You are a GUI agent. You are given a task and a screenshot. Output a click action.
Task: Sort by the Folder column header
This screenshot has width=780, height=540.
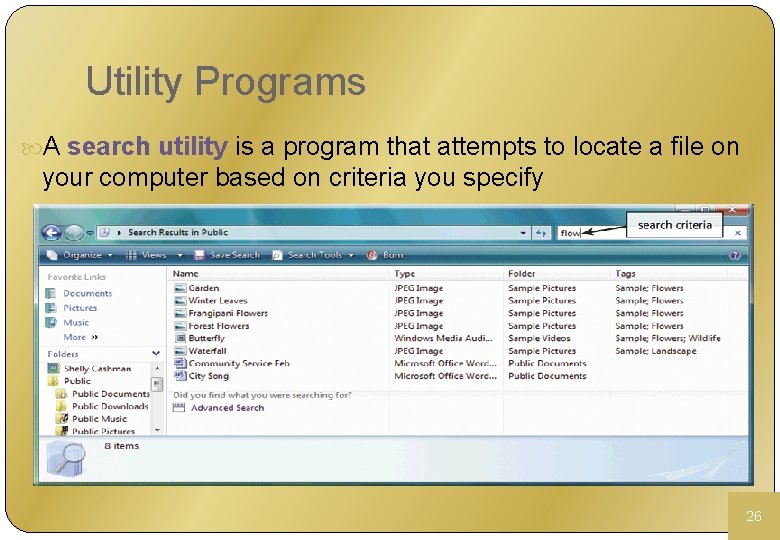point(522,273)
